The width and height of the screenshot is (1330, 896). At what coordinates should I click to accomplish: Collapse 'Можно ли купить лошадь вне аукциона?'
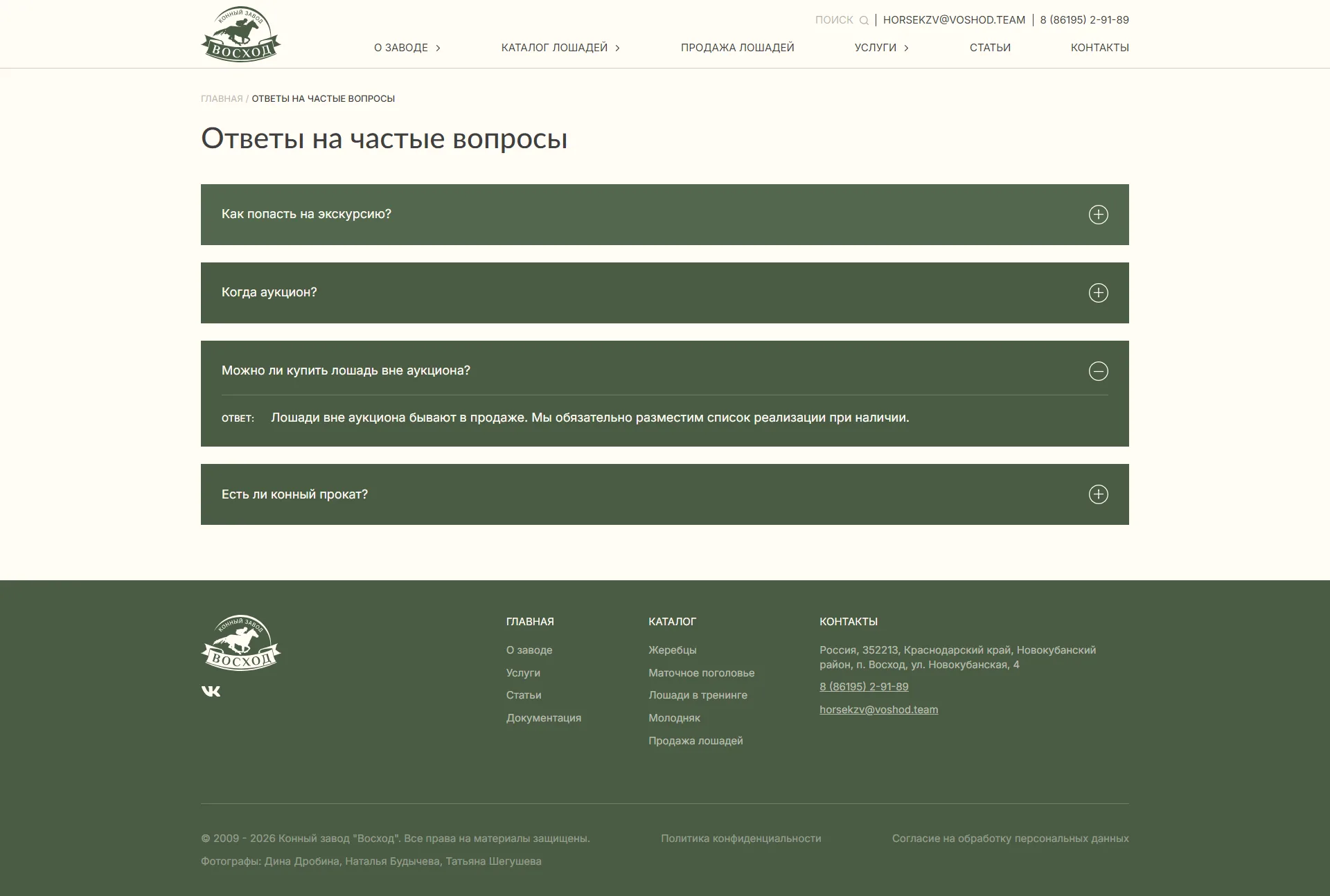tap(665, 370)
